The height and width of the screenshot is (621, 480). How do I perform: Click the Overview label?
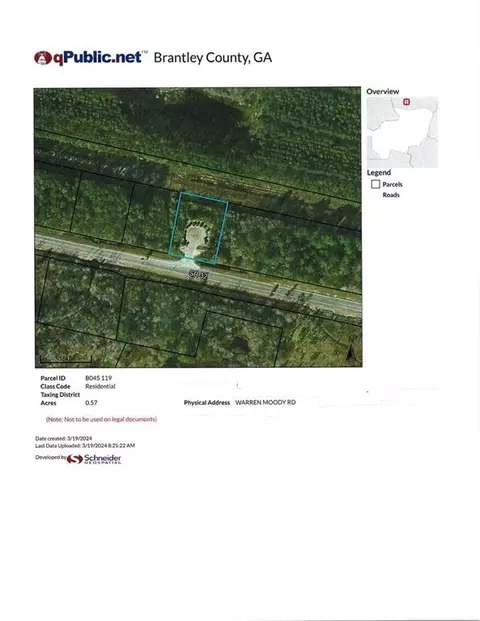point(383,91)
